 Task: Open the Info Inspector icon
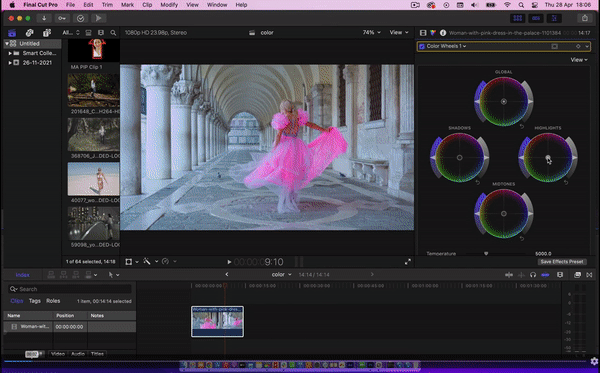coord(443,33)
